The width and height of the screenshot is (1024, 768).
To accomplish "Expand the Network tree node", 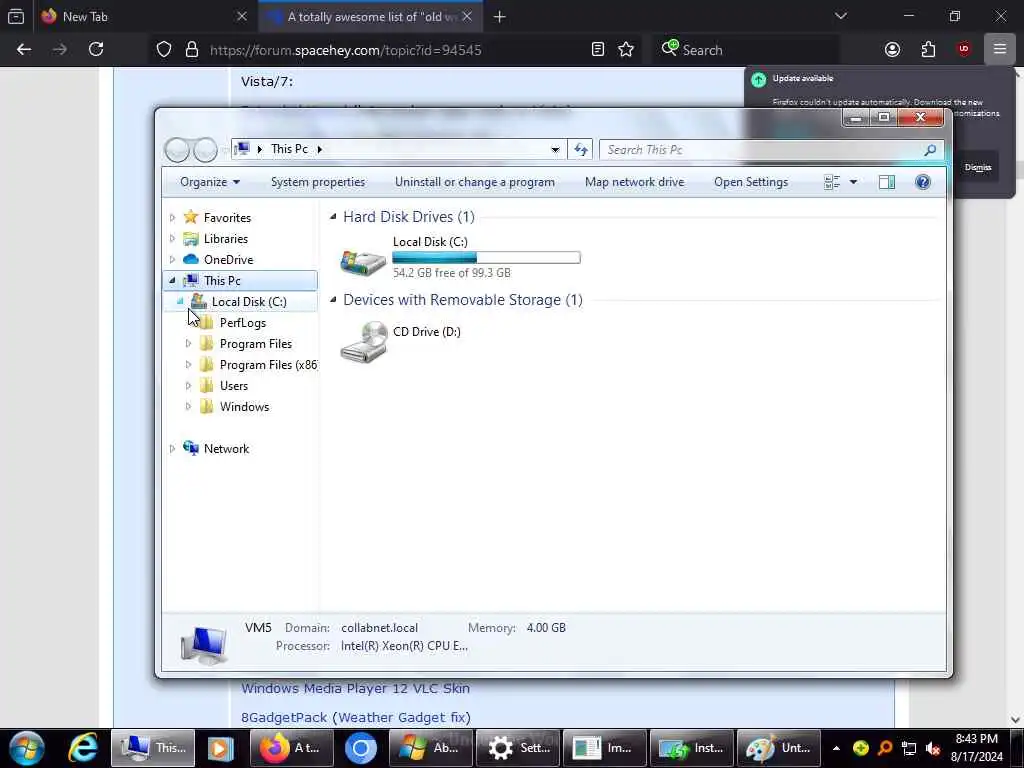I will click(172, 449).
